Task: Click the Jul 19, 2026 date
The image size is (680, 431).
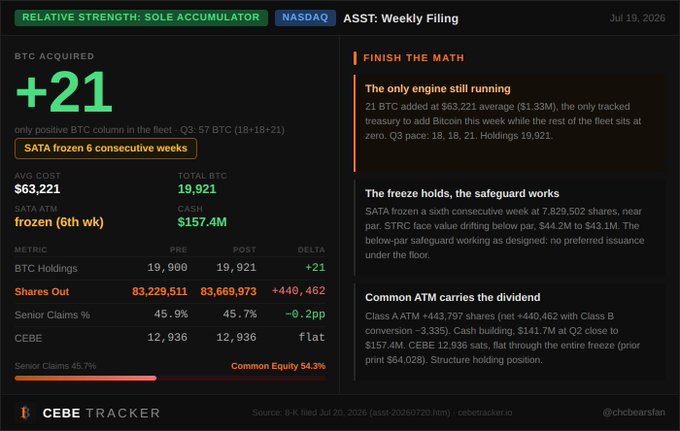Action: (637, 18)
